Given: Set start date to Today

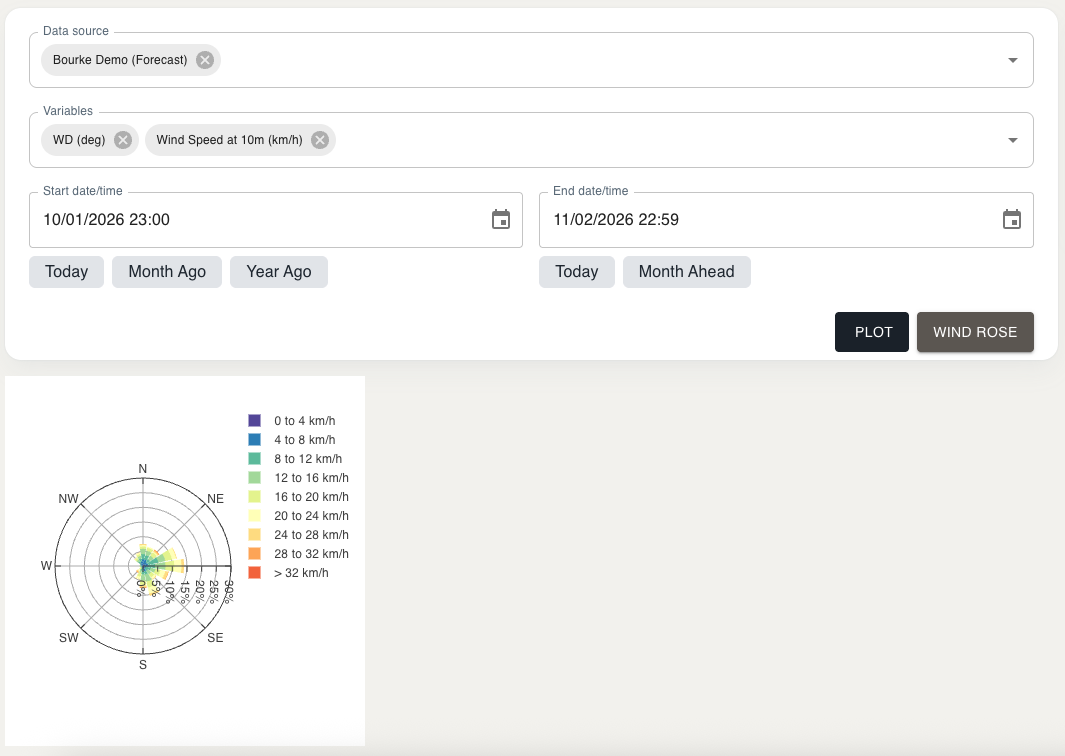Looking at the screenshot, I should click(x=66, y=272).
